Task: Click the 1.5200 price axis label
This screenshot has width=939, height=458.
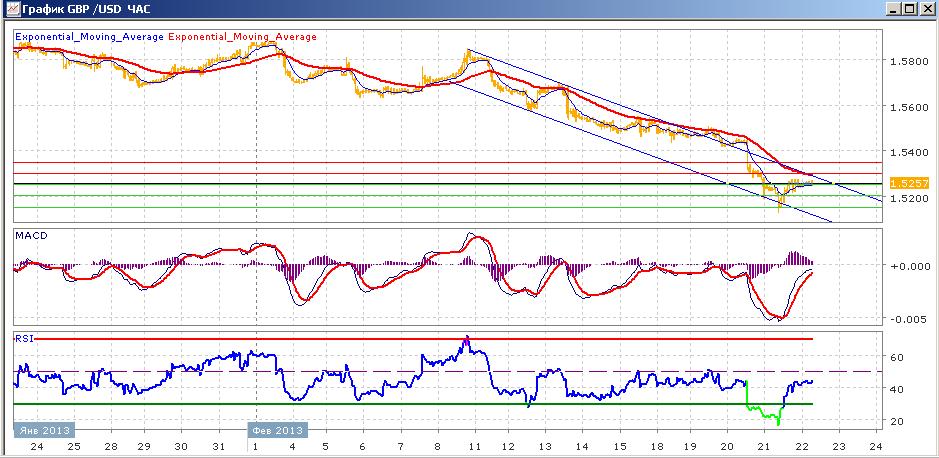Action: pyautogui.click(x=908, y=198)
